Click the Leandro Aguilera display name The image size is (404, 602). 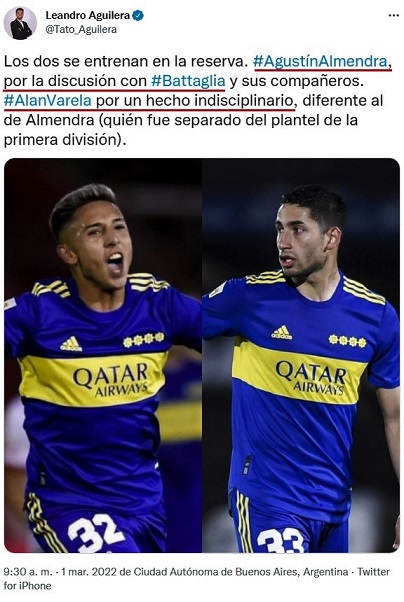[88, 15]
